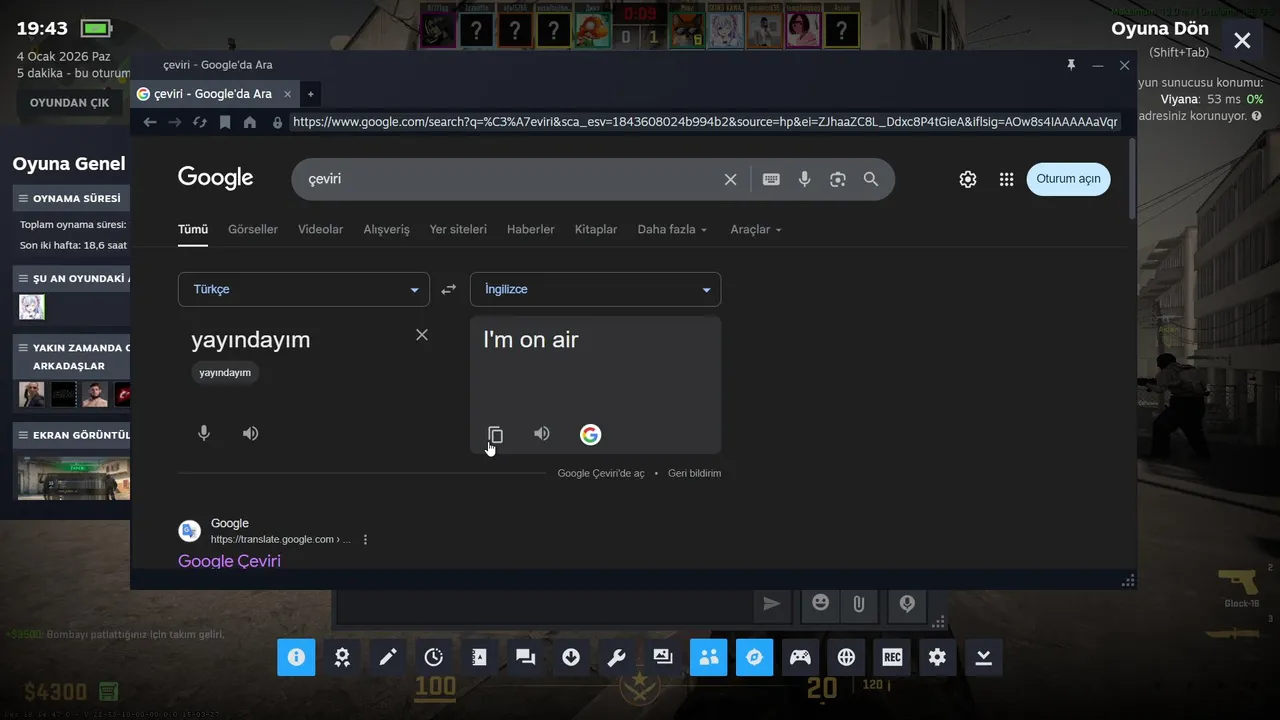This screenshot has height=720, width=1280.
Task: Open overlay settings gear in bottom toolbar
Action: [937, 657]
